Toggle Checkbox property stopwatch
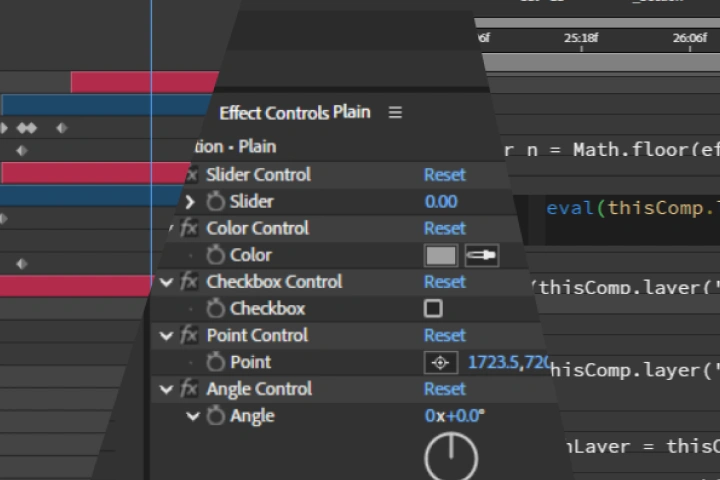Image resolution: width=720 pixels, height=480 pixels. point(215,308)
